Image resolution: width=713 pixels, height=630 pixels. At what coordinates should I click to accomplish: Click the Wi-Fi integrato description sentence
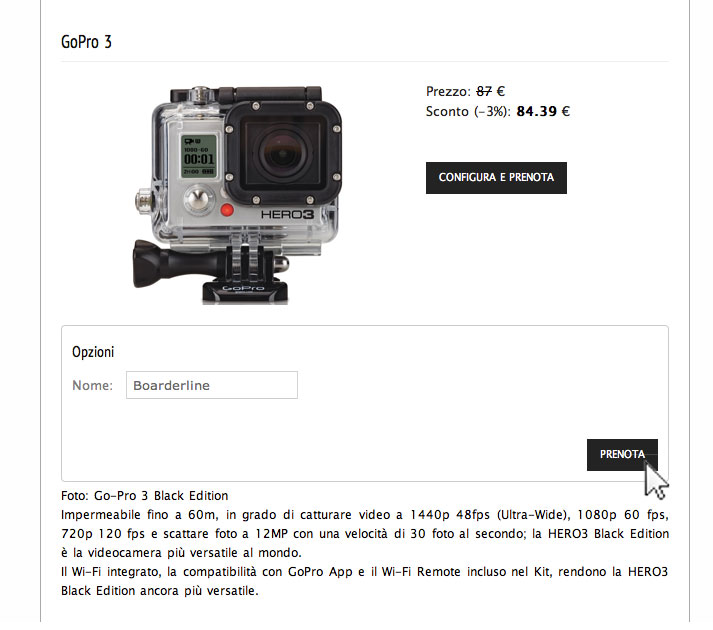364,581
